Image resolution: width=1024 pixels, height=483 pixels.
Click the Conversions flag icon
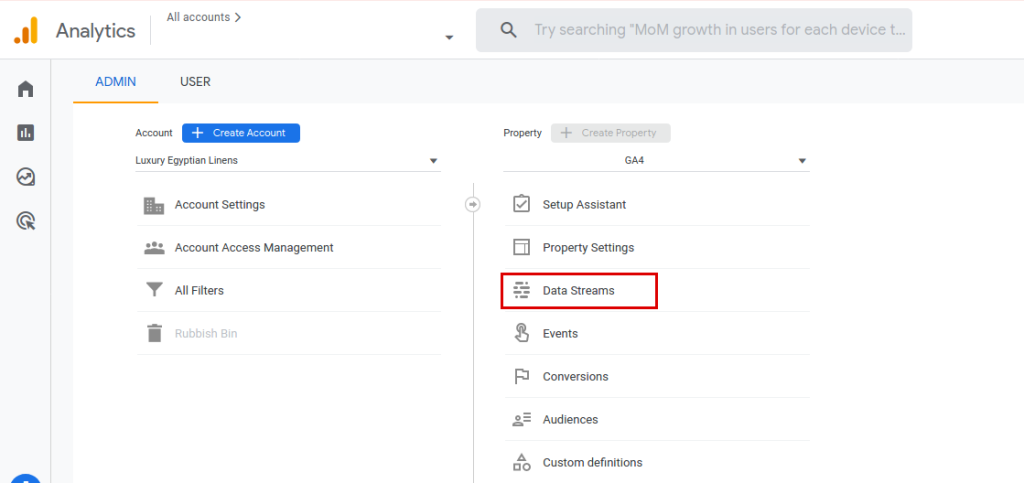[x=521, y=377]
